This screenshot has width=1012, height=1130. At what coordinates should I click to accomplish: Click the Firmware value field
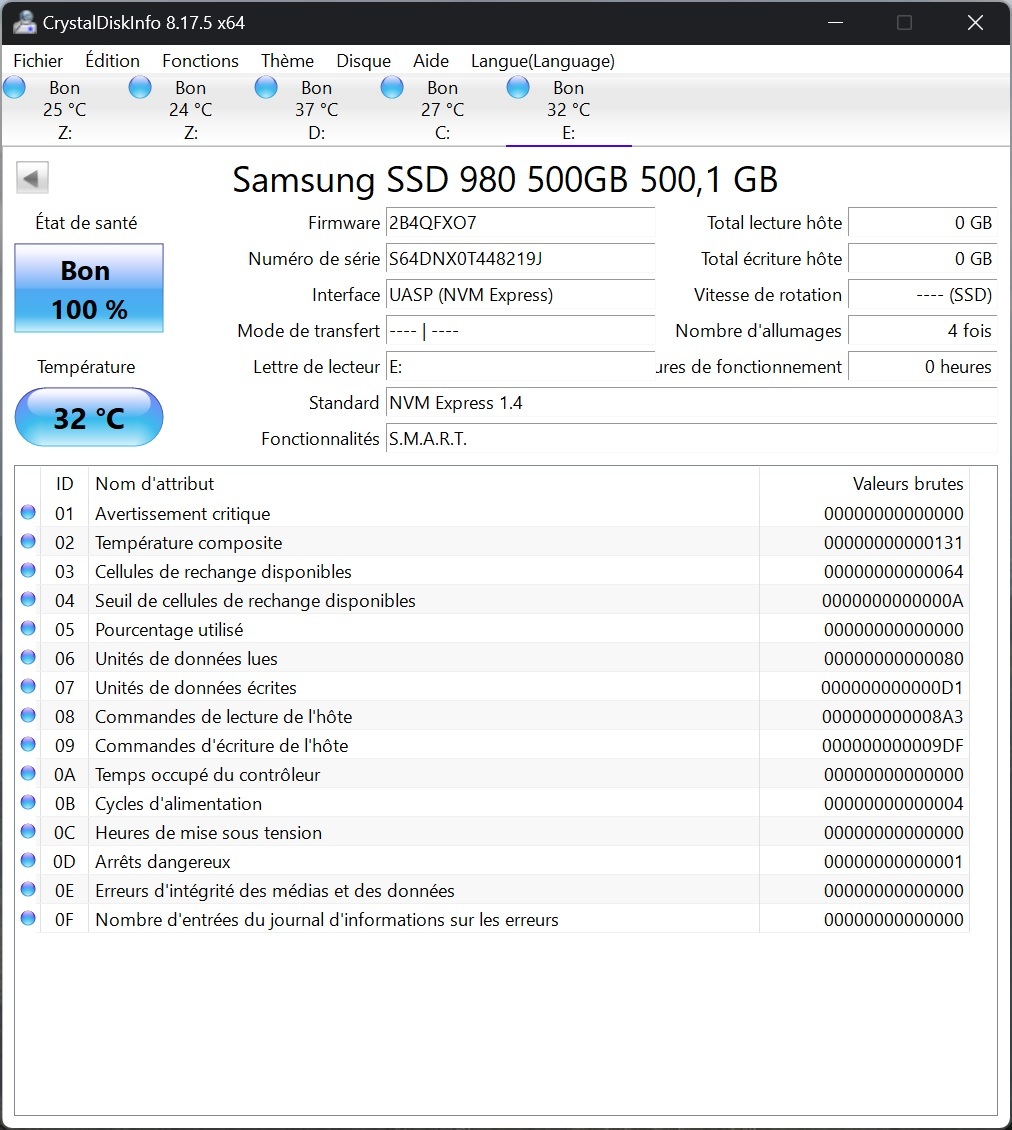click(520, 223)
